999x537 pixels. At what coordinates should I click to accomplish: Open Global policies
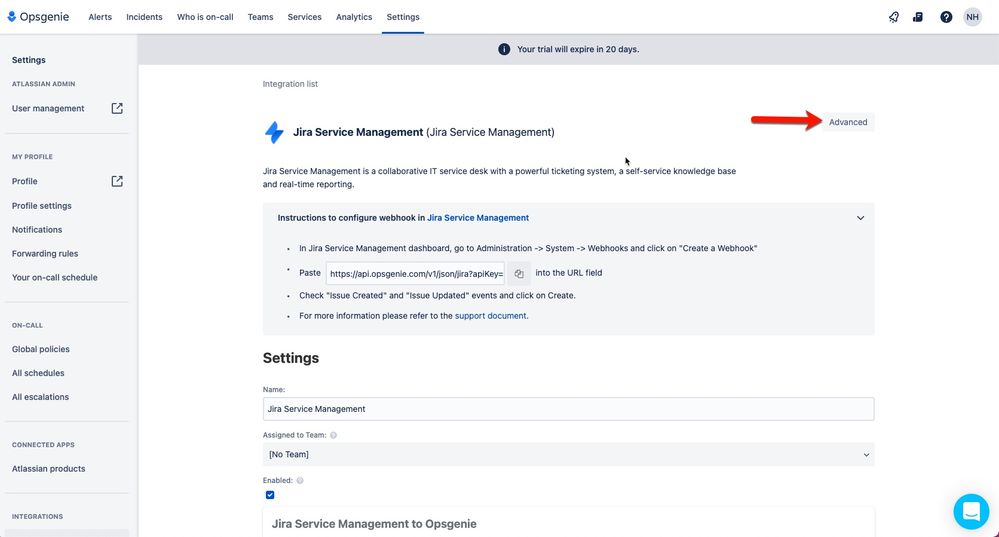pyautogui.click(x=41, y=349)
